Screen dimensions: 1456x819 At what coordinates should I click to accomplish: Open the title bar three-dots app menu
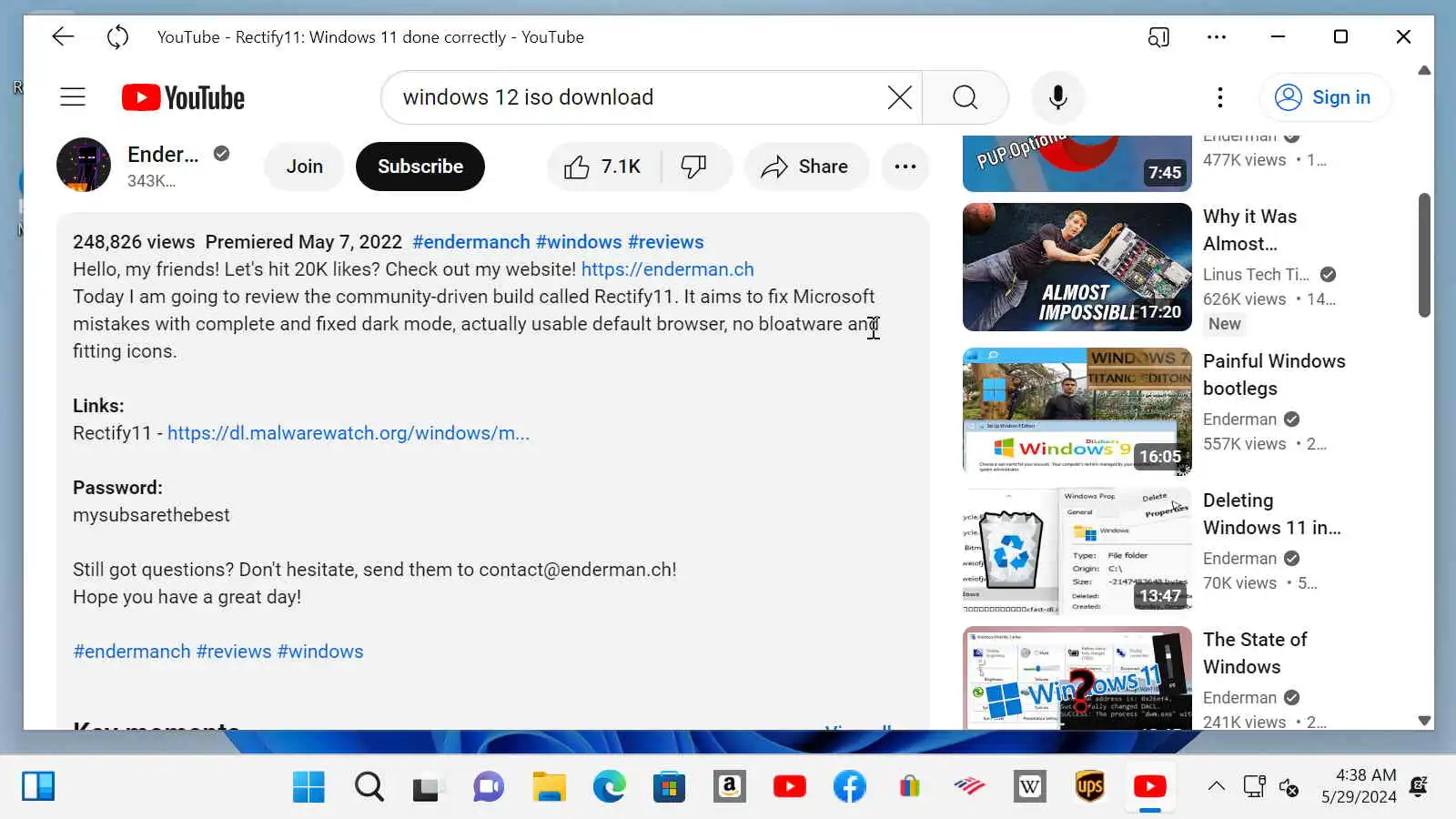pos(1217,37)
